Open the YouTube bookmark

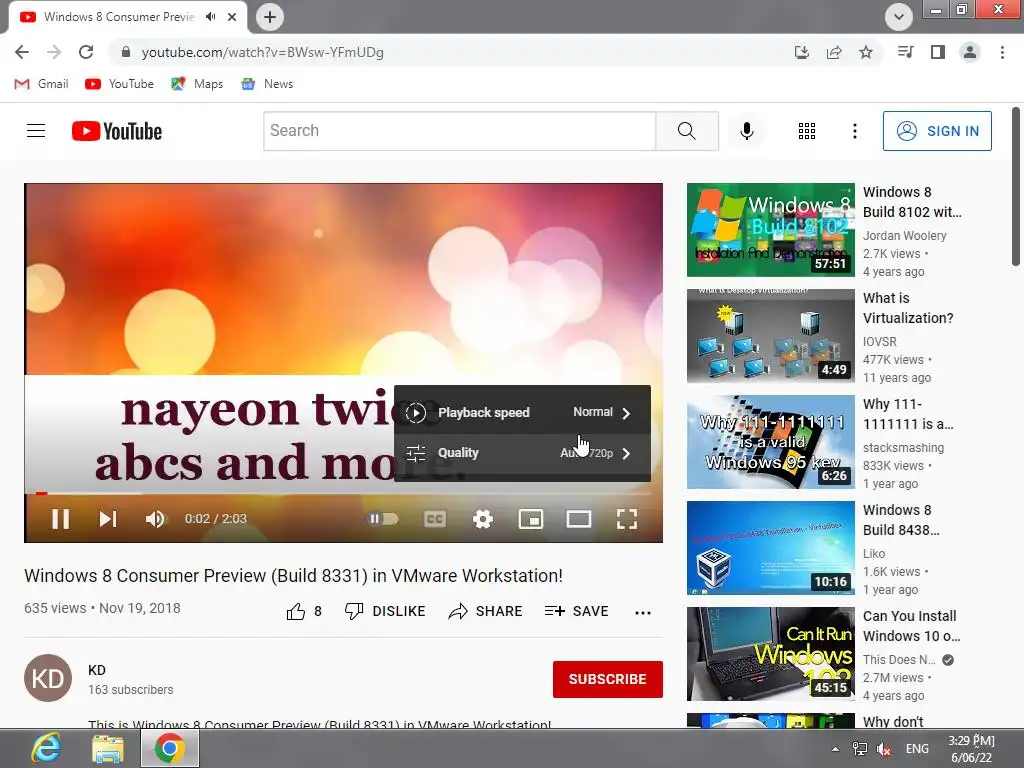tap(120, 84)
